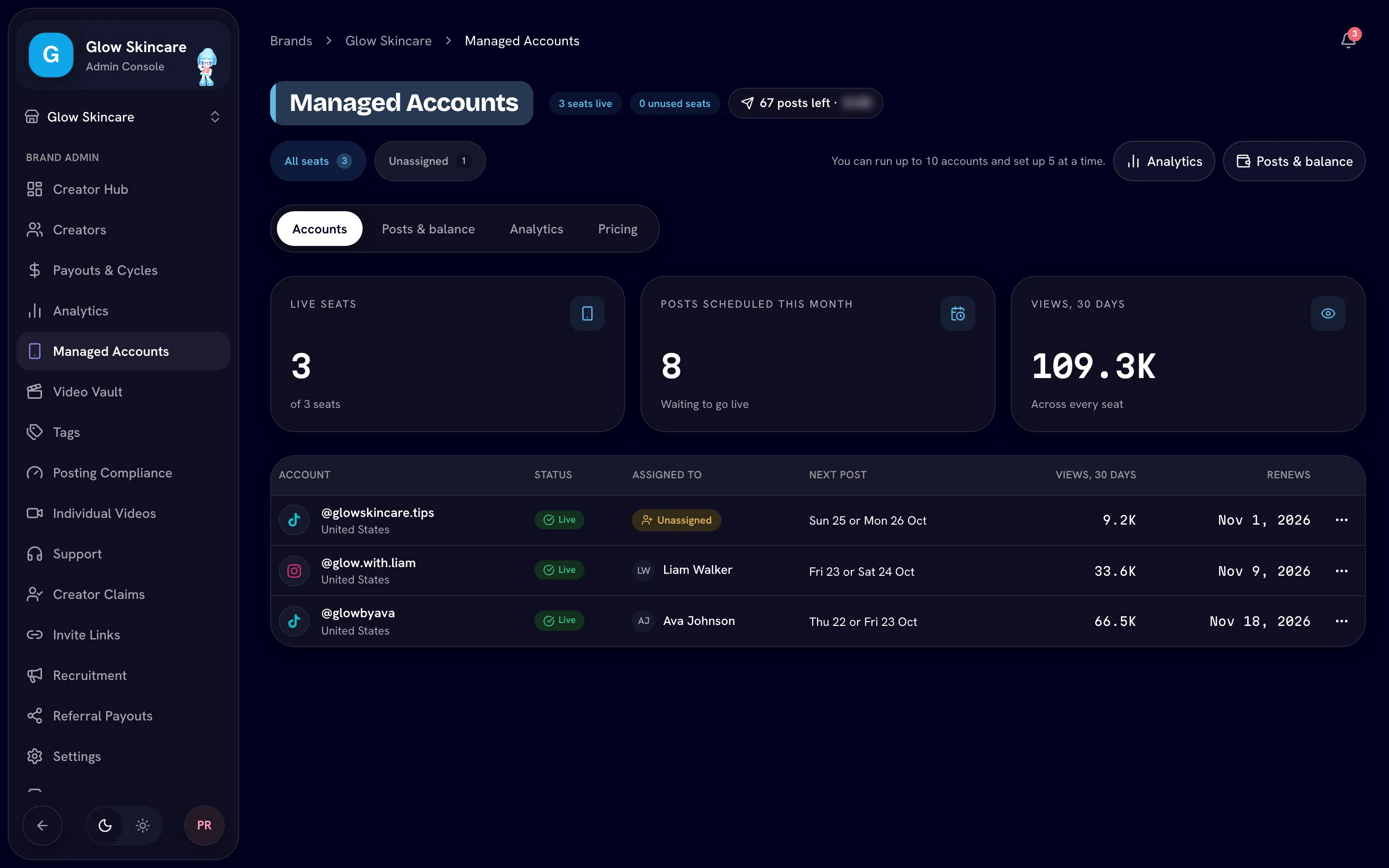
Task: Switch to dark mode with the moon toggle
Action: pos(105,825)
